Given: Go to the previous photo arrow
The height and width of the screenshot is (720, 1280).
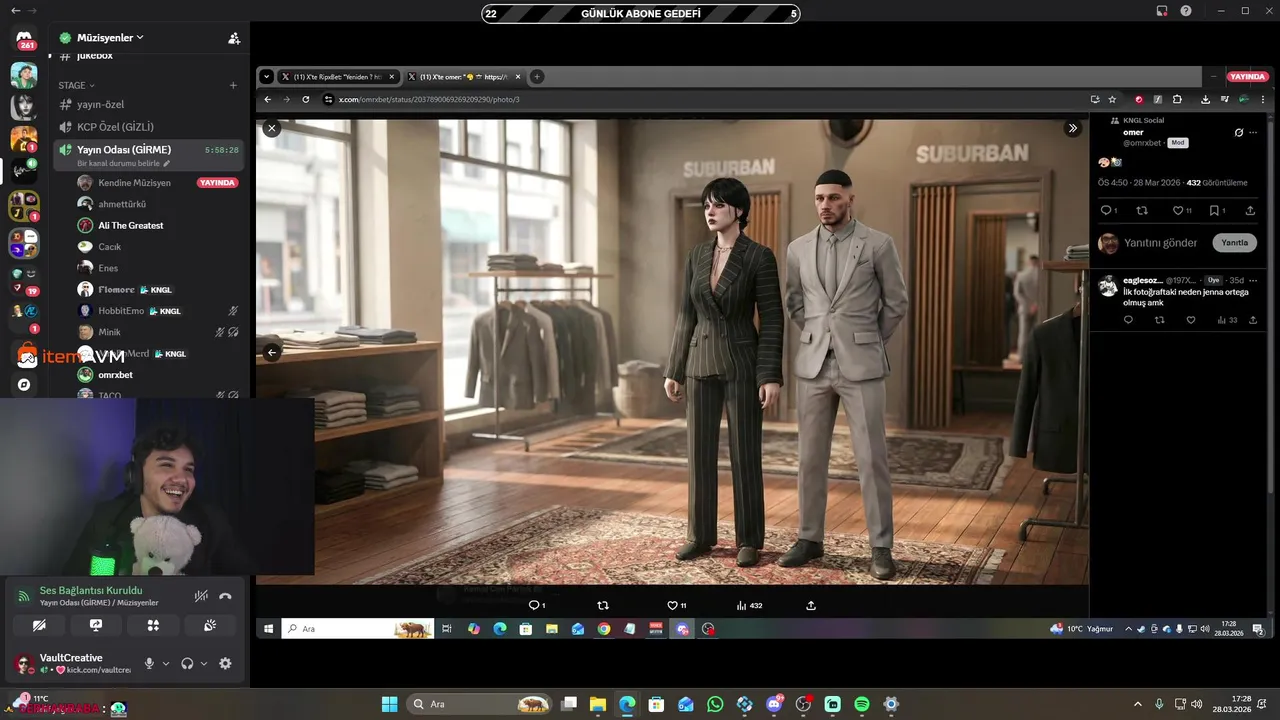Looking at the screenshot, I should click(271, 352).
